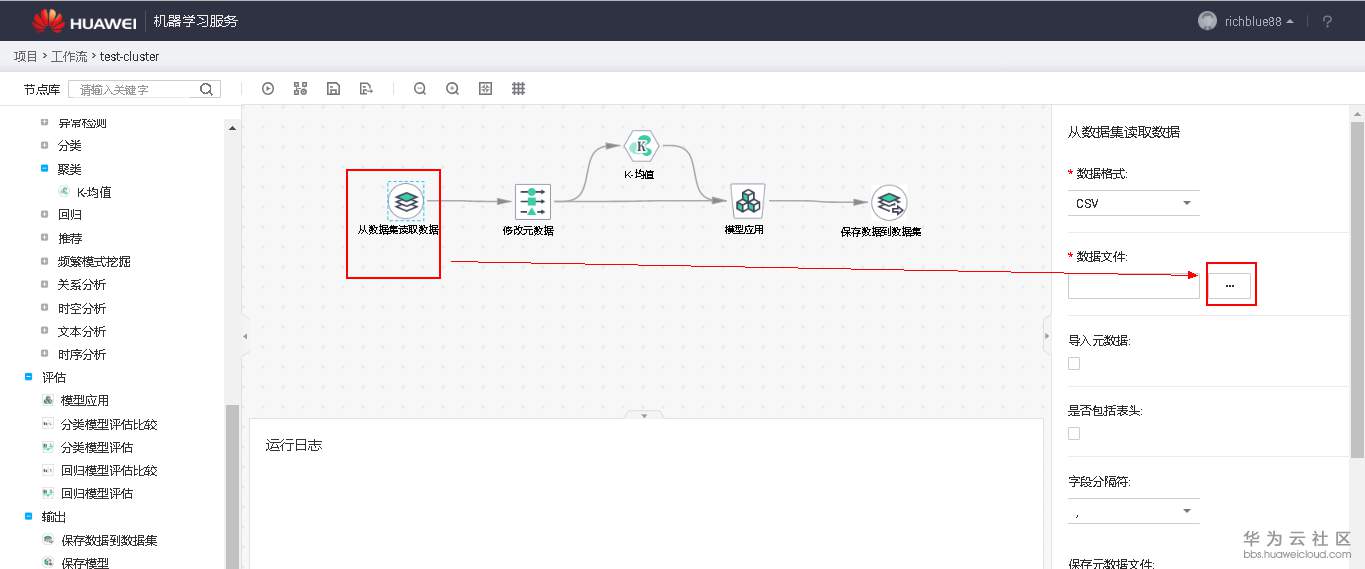Open the help question mark icon
This screenshot has height=569, width=1365.
tap(1327, 21)
